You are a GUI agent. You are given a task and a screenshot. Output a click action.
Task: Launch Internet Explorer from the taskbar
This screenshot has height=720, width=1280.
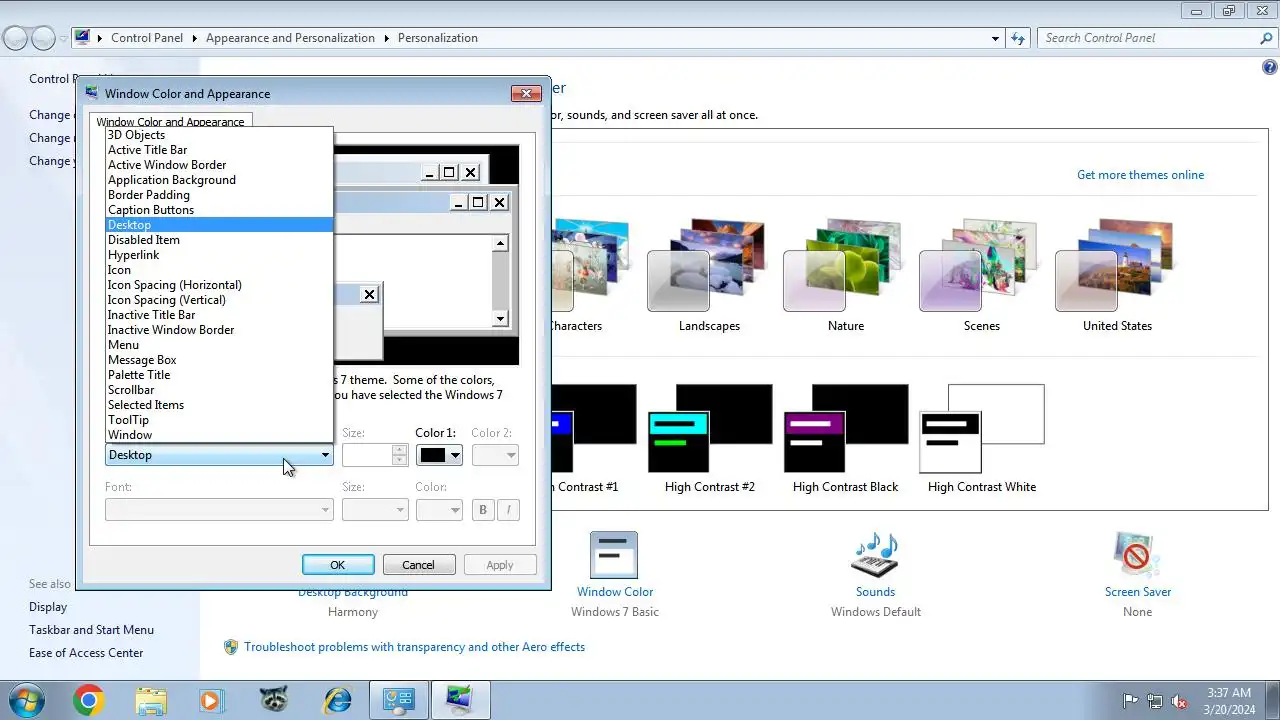pos(335,700)
